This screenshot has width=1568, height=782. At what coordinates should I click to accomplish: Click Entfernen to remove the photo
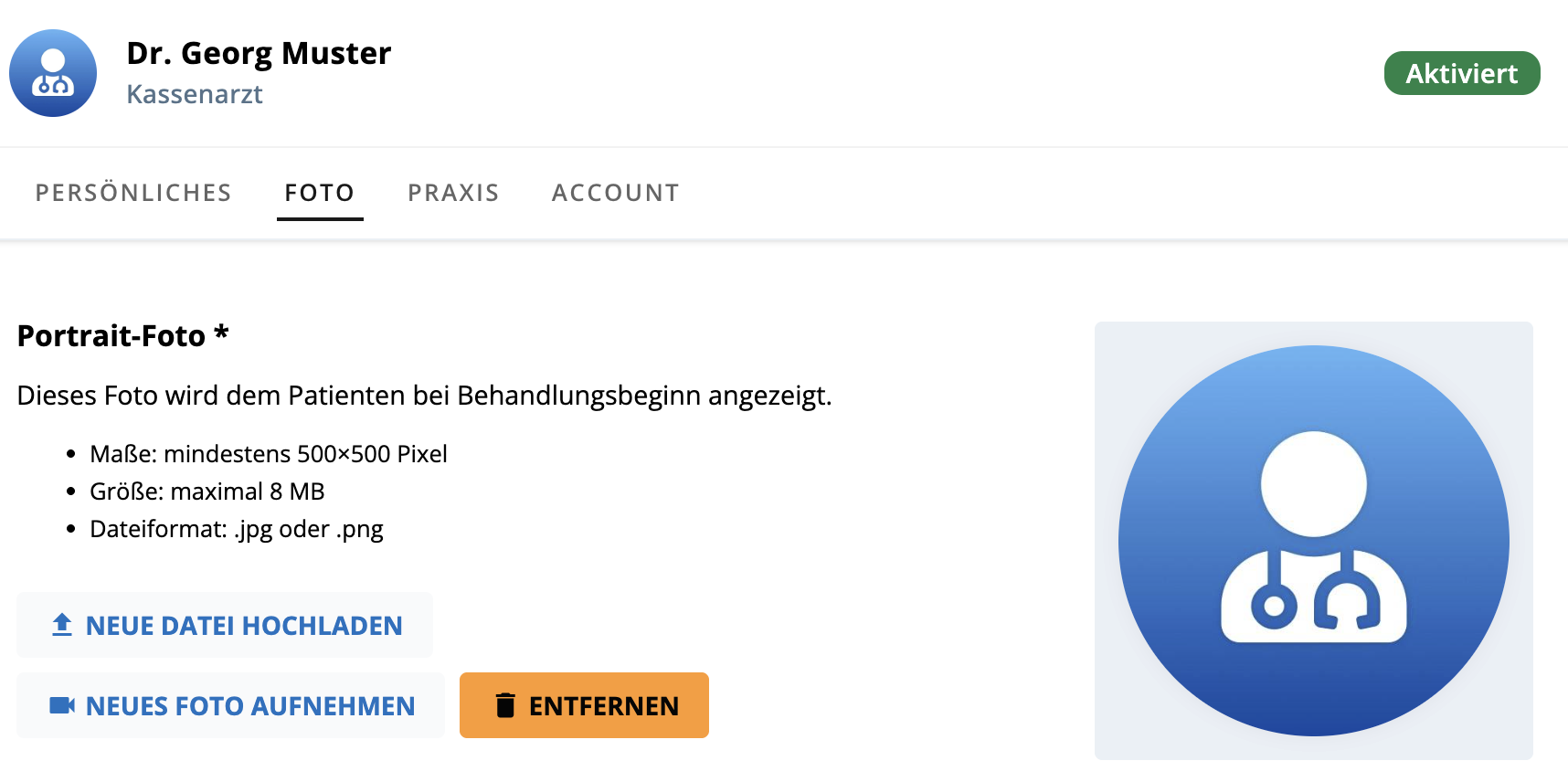584,704
